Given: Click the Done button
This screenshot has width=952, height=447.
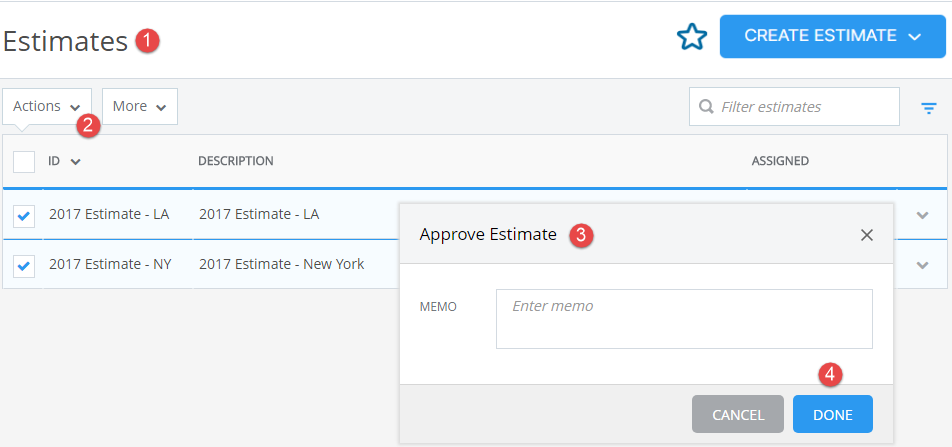Looking at the screenshot, I should (x=832, y=414).
